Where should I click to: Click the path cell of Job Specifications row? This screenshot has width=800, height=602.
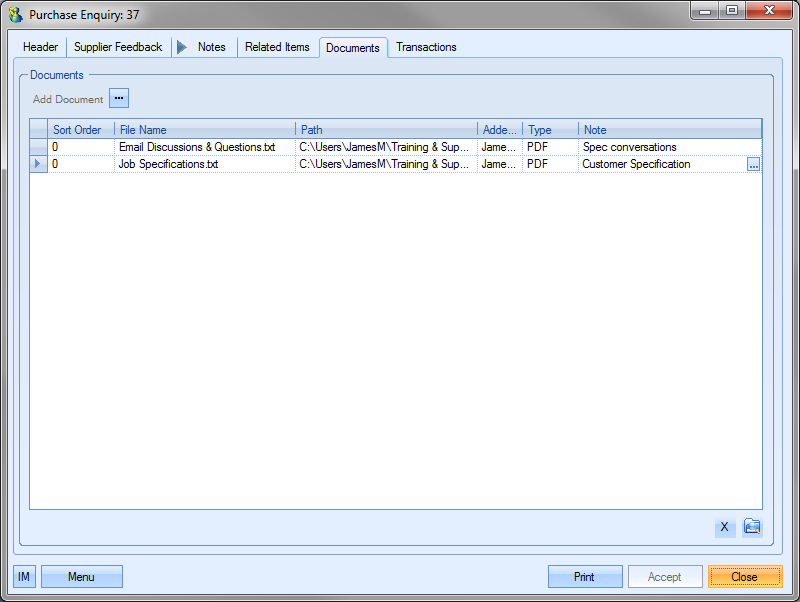click(x=386, y=164)
